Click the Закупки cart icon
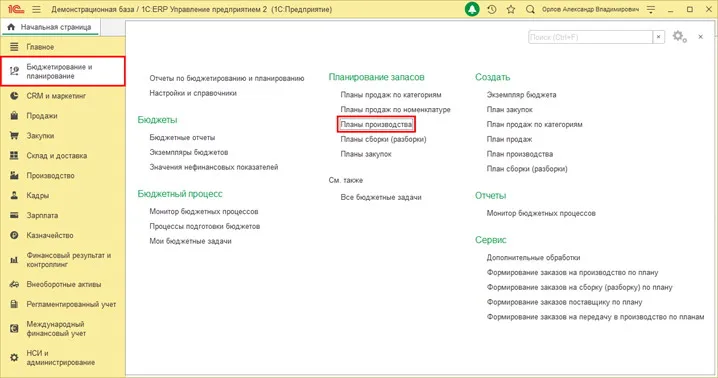 pos(14,136)
